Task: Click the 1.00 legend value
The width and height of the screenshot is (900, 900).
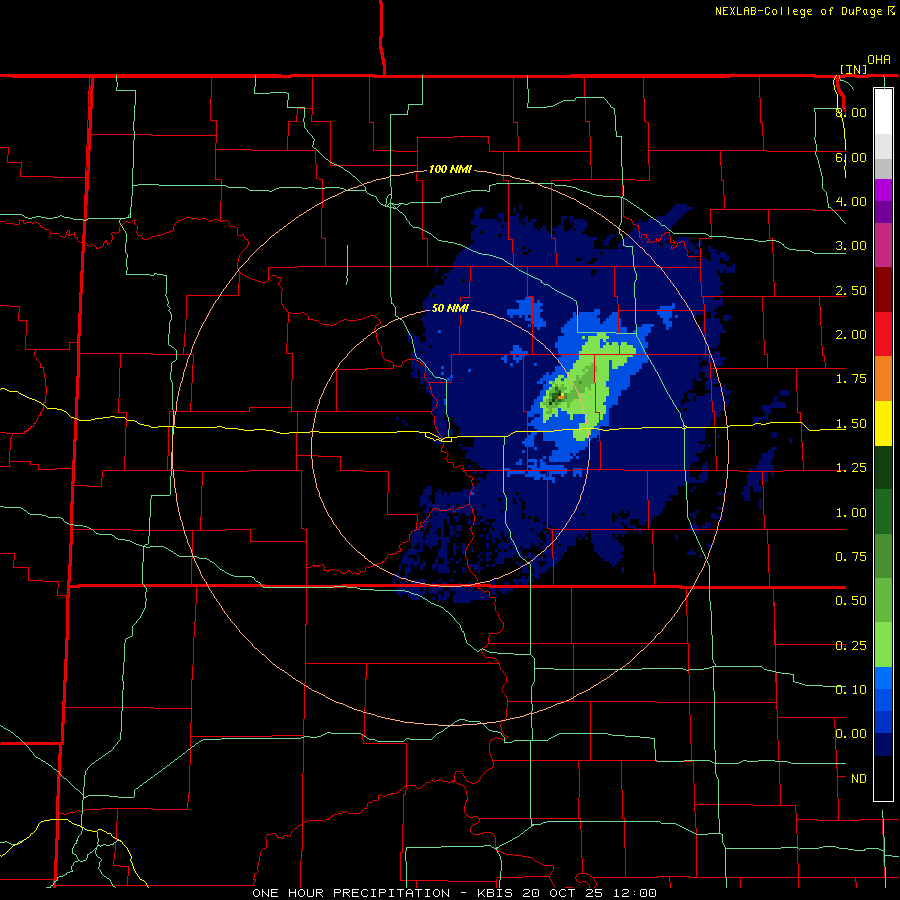Action: pos(851,513)
